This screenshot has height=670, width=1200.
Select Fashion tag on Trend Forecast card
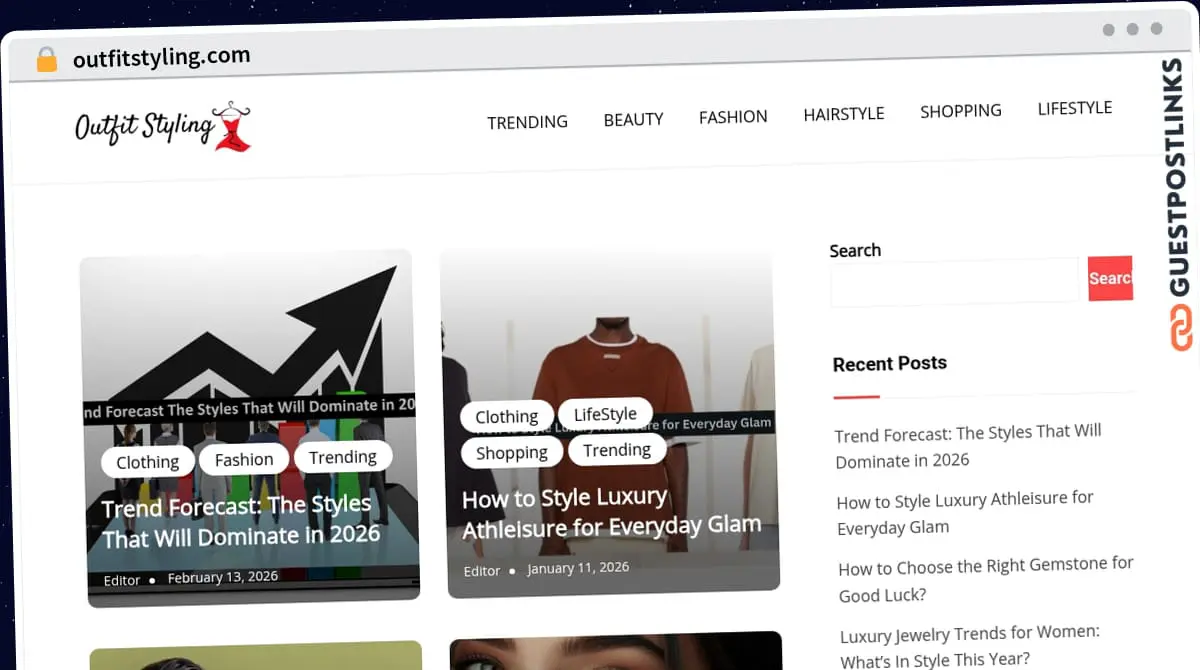(x=244, y=459)
